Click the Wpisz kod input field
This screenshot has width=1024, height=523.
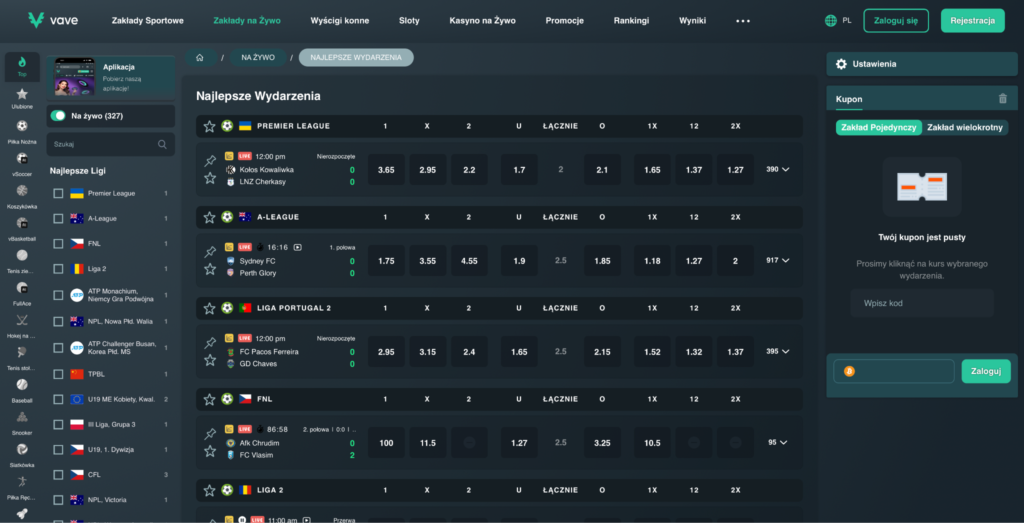921,303
